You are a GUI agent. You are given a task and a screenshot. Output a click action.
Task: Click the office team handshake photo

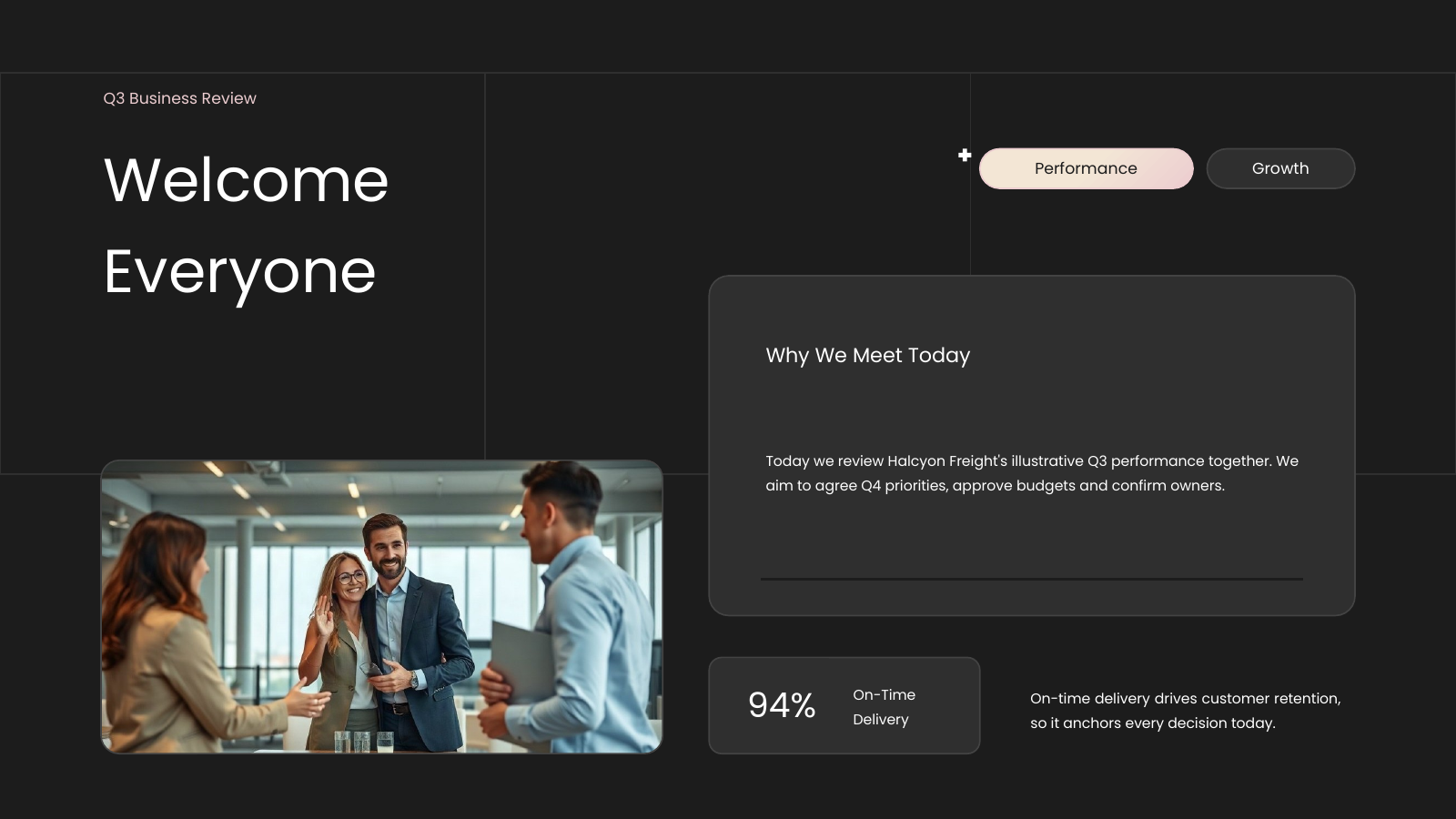(381, 607)
